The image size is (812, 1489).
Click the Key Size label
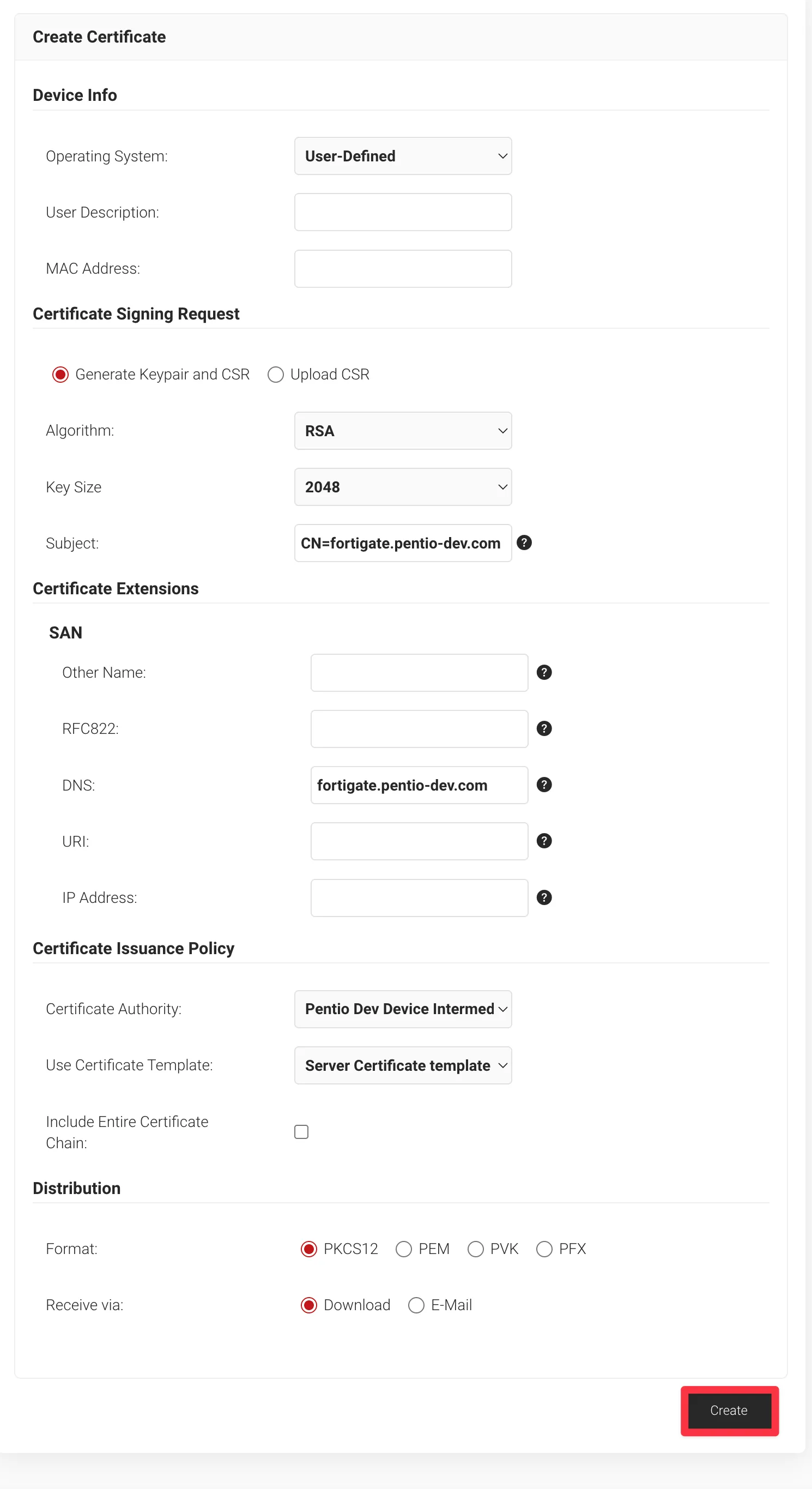tap(74, 487)
